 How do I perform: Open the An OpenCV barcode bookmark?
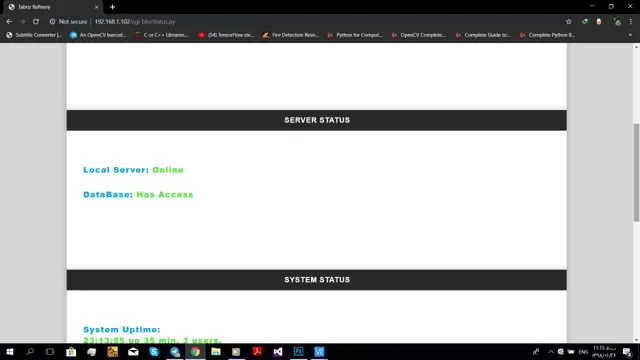click(x=98, y=35)
